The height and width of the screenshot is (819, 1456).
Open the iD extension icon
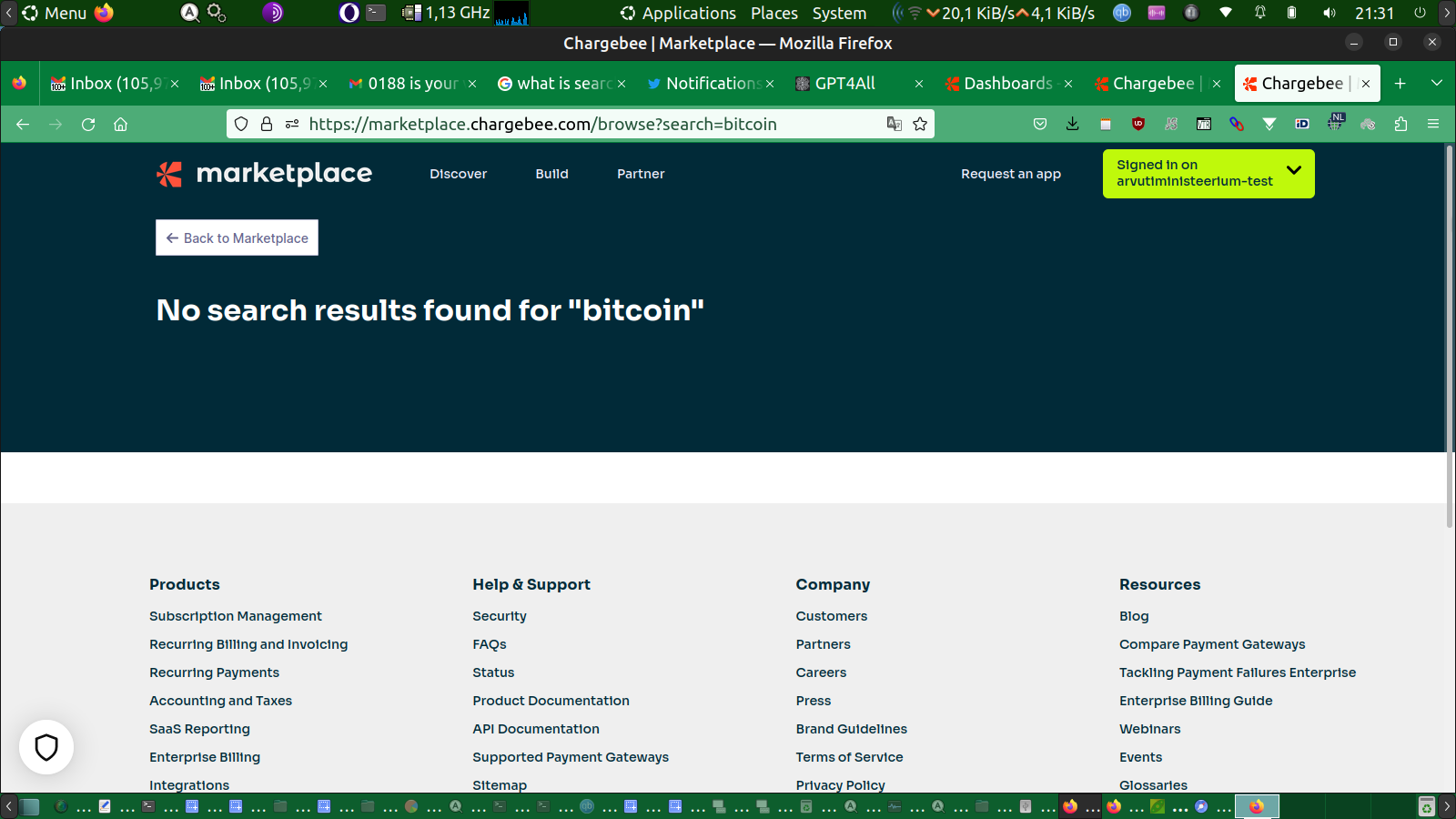(x=1302, y=124)
